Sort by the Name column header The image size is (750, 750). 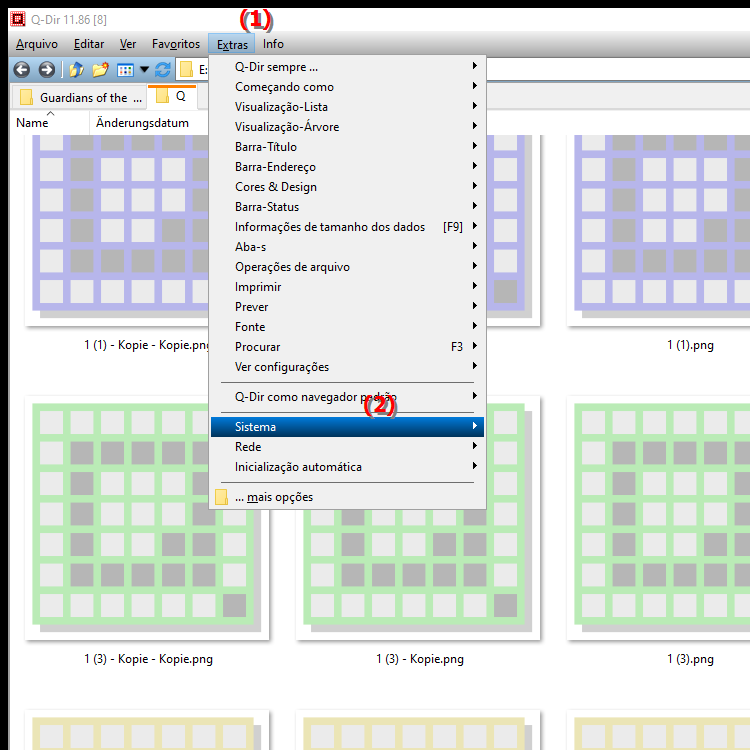(x=49, y=123)
